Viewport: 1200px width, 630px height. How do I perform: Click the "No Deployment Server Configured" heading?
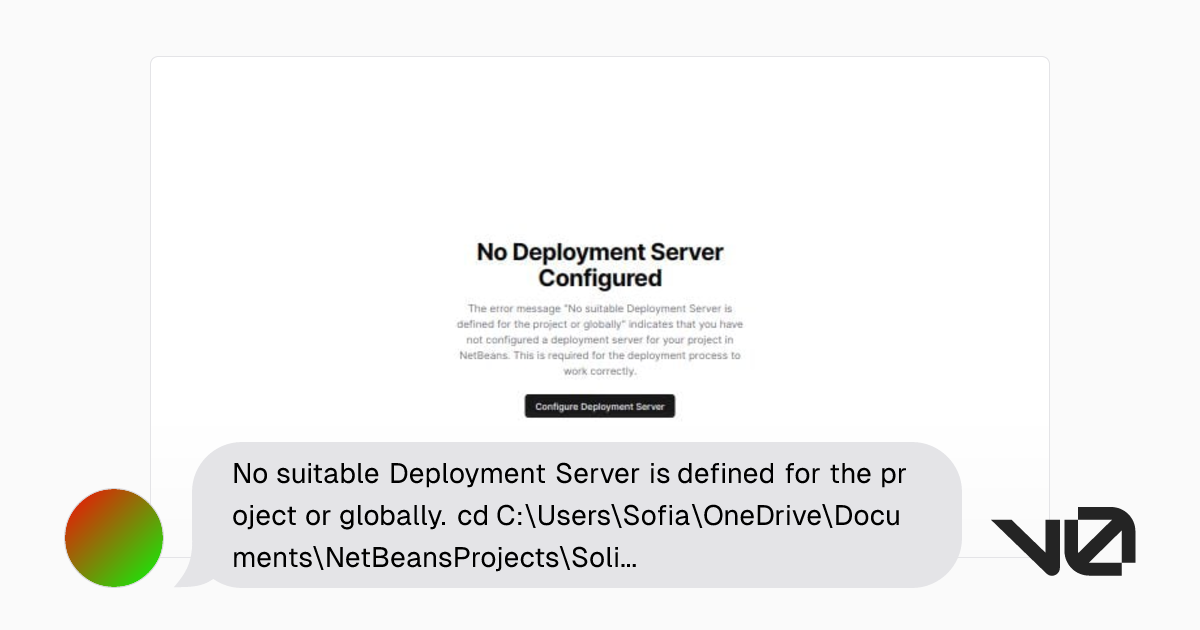(x=600, y=264)
